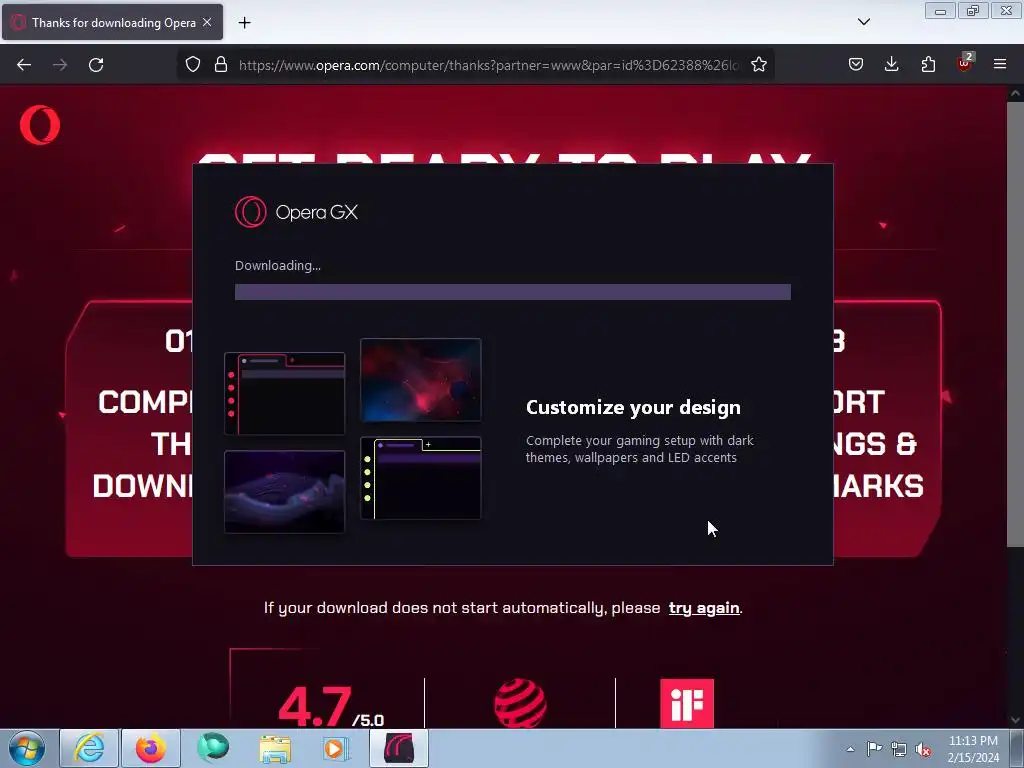This screenshot has height=768, width=1024.
Task: Open Action Center flag icon
Action: coord(874,749)
